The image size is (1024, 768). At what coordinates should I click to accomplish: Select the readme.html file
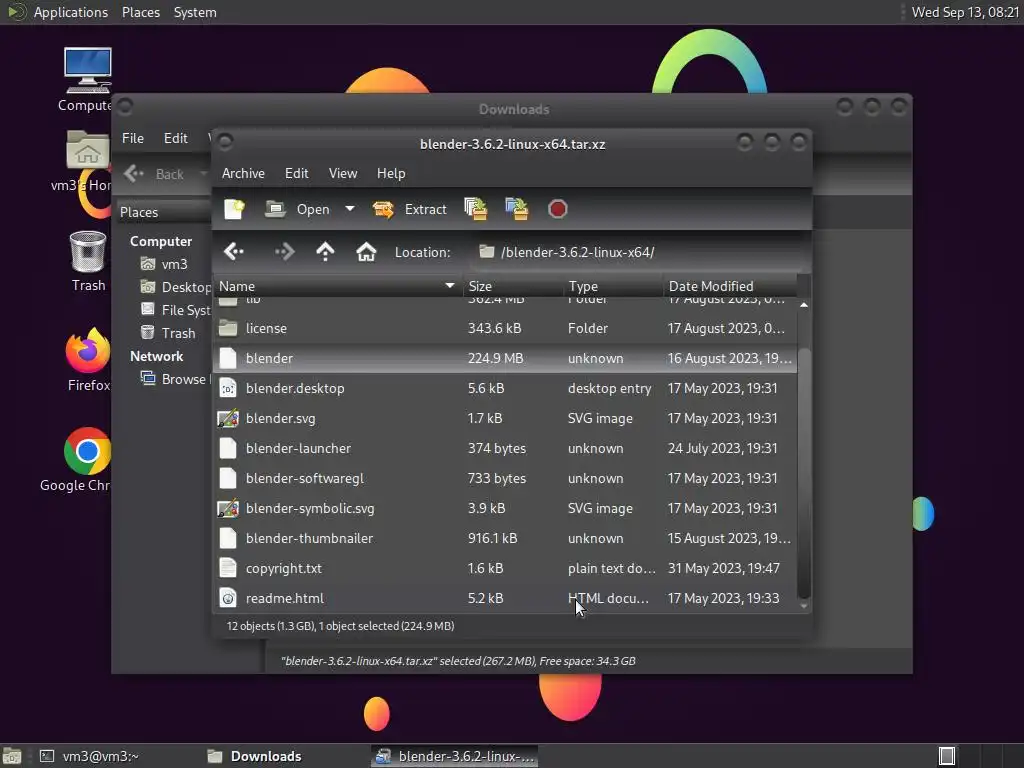tap(505, 599)
